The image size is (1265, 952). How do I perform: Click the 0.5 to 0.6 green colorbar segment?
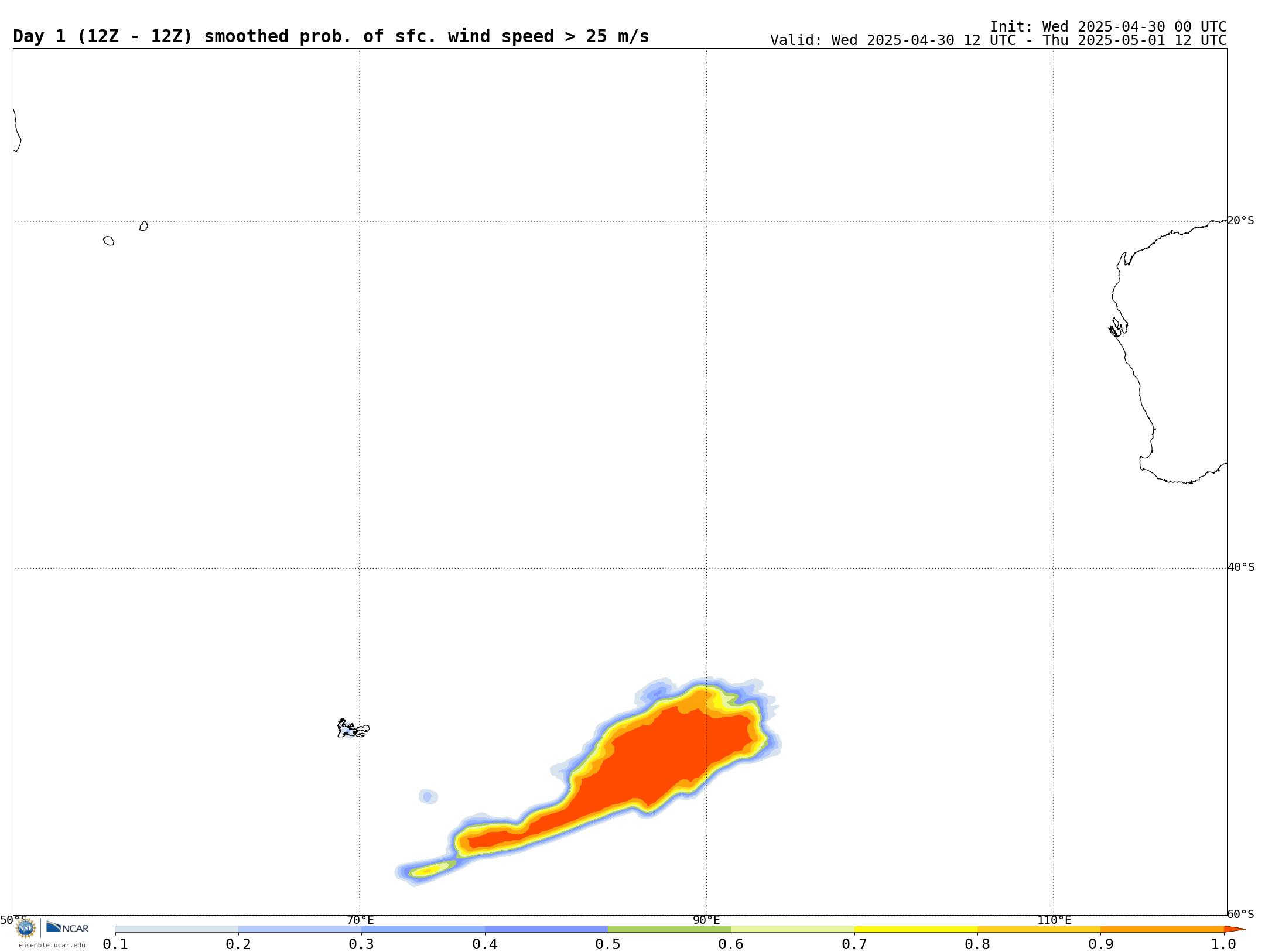(669, 929)
